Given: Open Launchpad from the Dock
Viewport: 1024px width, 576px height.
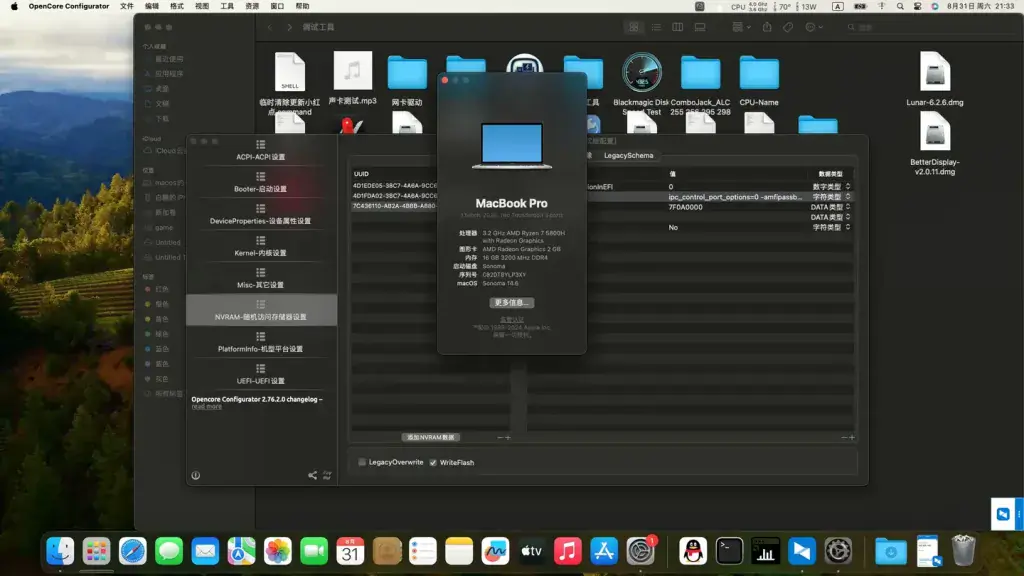Looking at the screenshot, I should click(96, 551).
